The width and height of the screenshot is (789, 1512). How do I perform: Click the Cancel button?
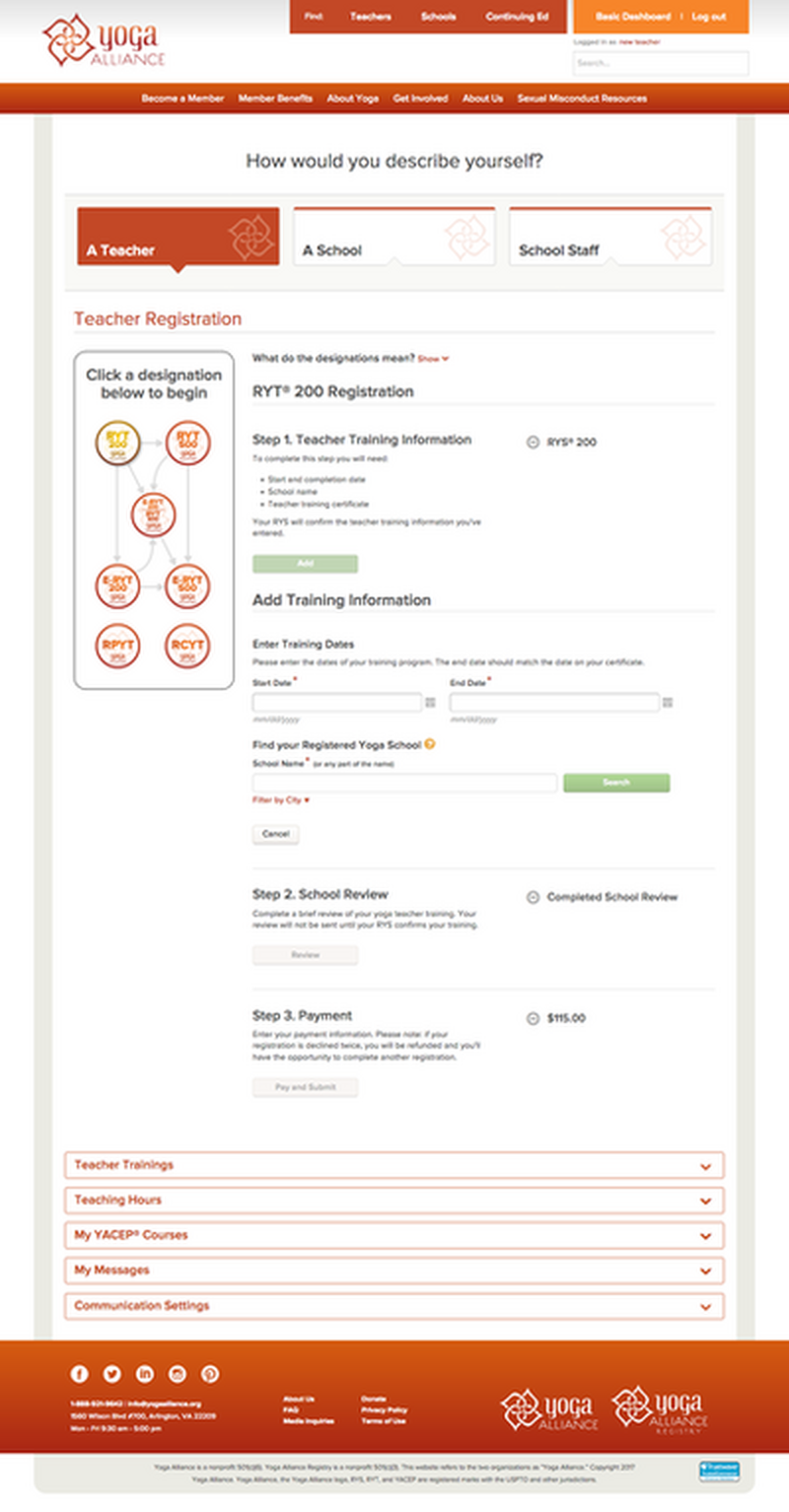[275, 834]
